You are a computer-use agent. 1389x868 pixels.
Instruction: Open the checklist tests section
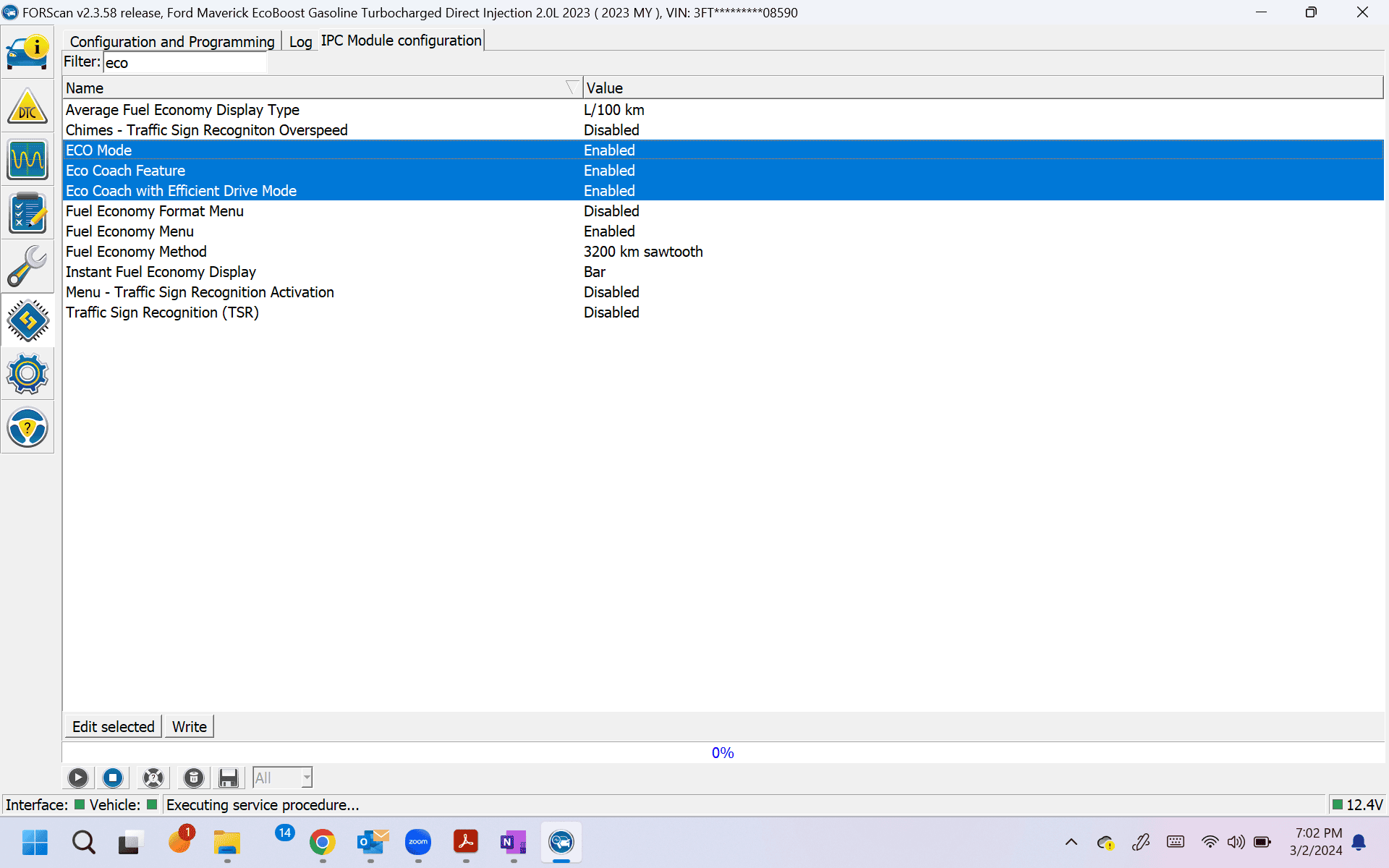coord(27,213)
